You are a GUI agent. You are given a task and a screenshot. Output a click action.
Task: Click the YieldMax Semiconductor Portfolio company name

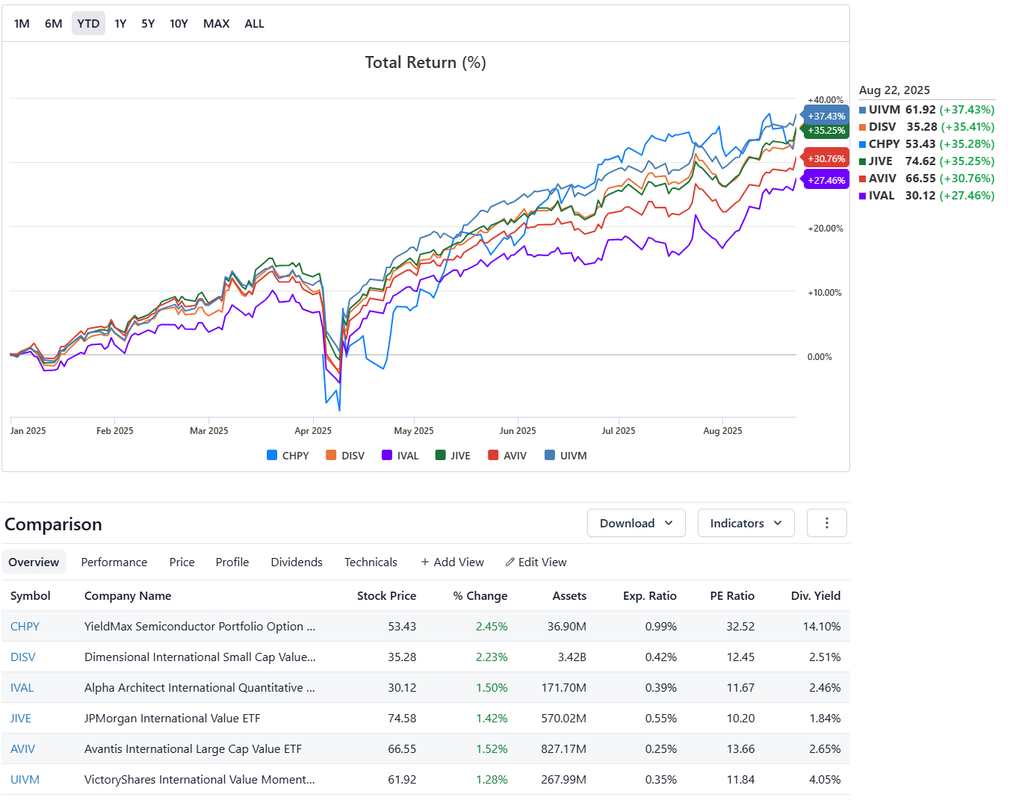[x=199, y=626]
